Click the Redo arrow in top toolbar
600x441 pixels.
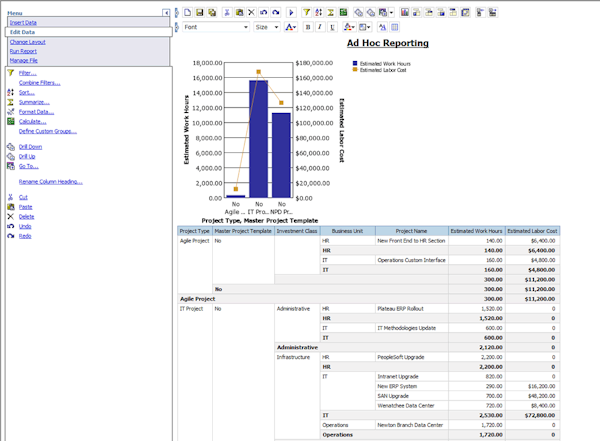pyautogui.click(x=276, y=13)
